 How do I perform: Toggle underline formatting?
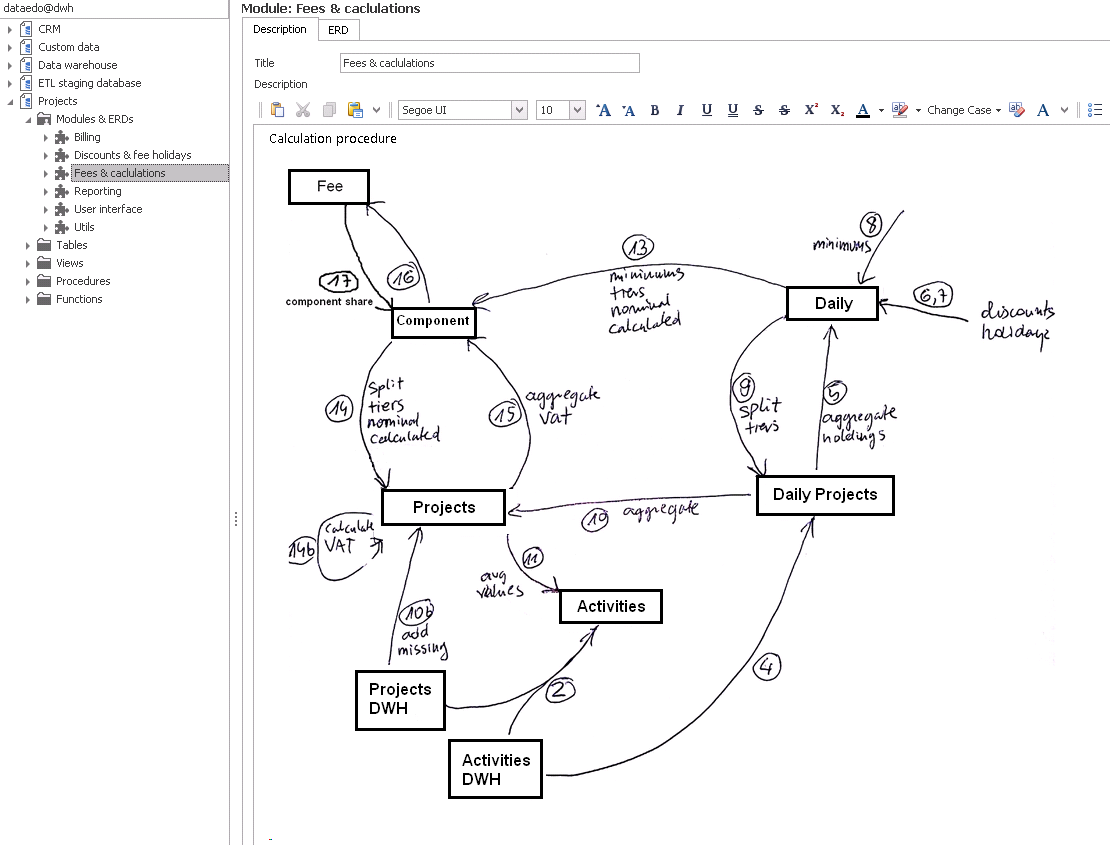pyautogui.click(x=707, y=110)
